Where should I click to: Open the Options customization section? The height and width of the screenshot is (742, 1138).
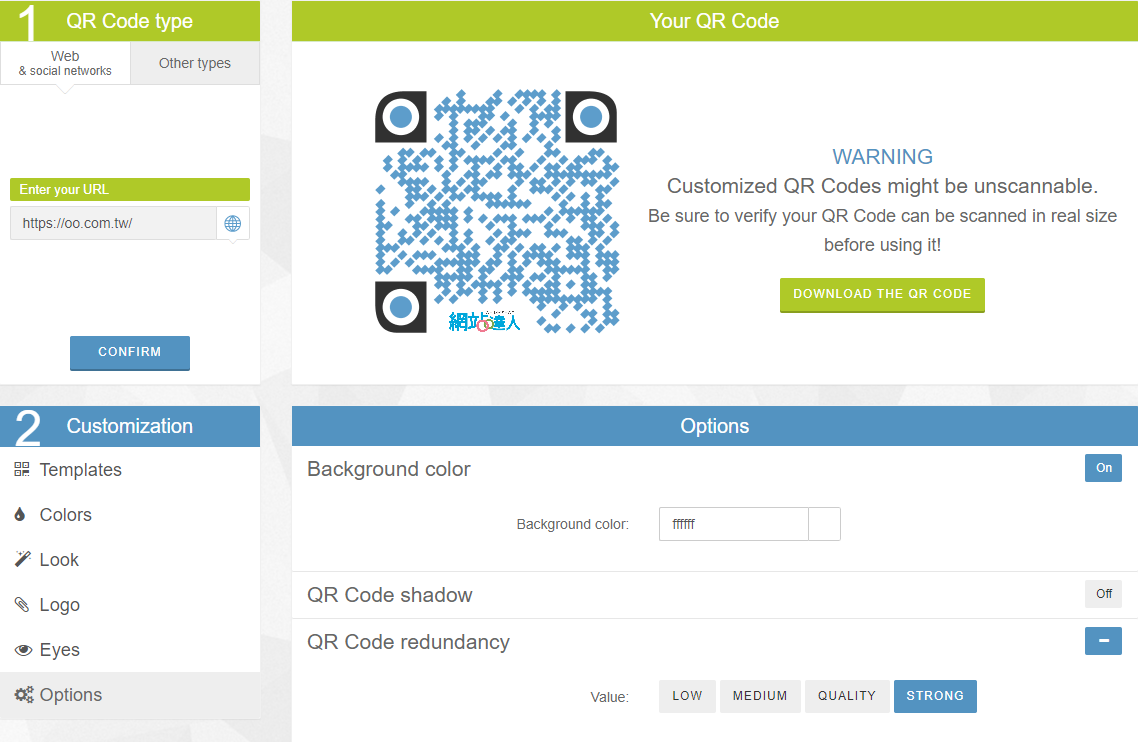pos(130,695)
